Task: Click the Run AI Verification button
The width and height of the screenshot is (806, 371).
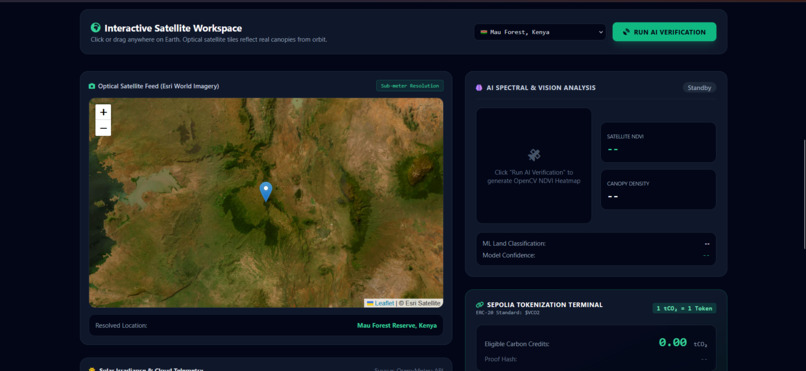Action: click(664, 32)
